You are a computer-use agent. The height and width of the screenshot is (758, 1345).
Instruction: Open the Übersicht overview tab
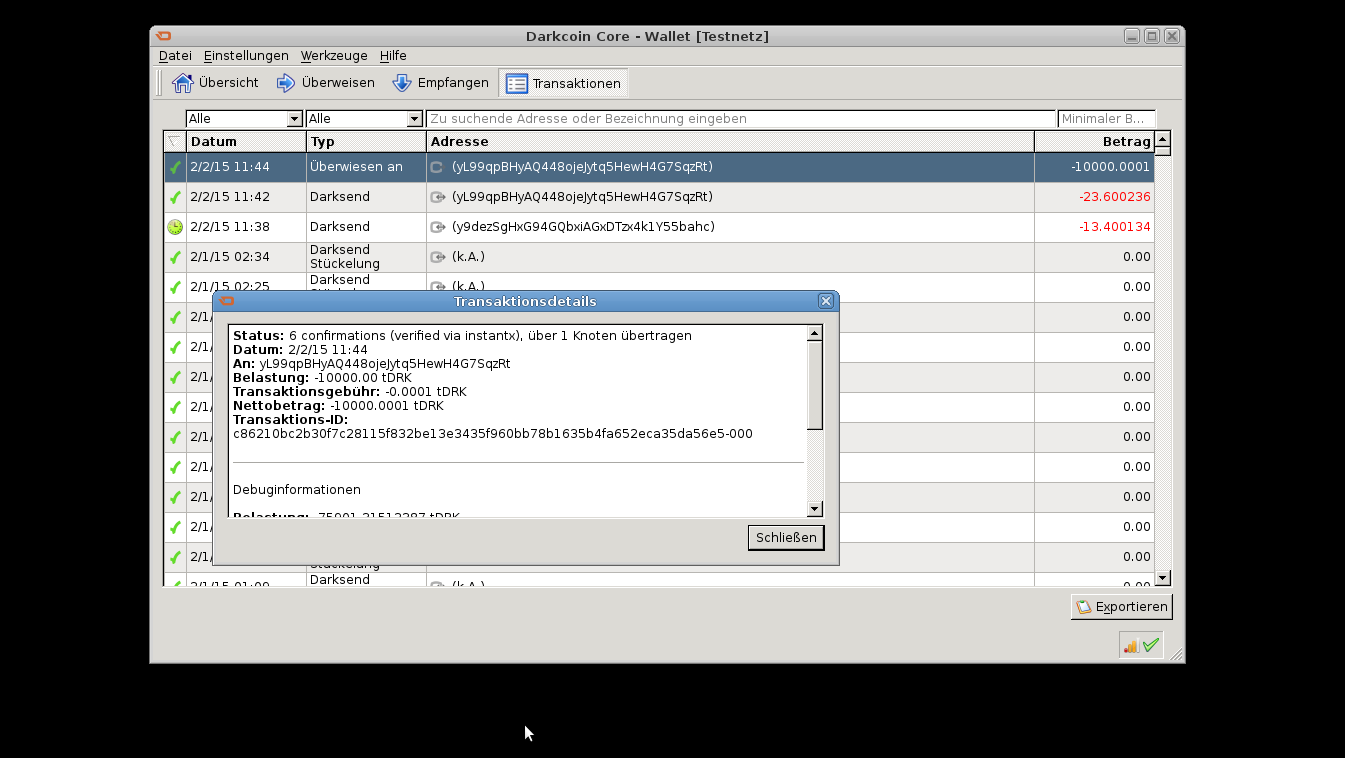pos(215,83)
